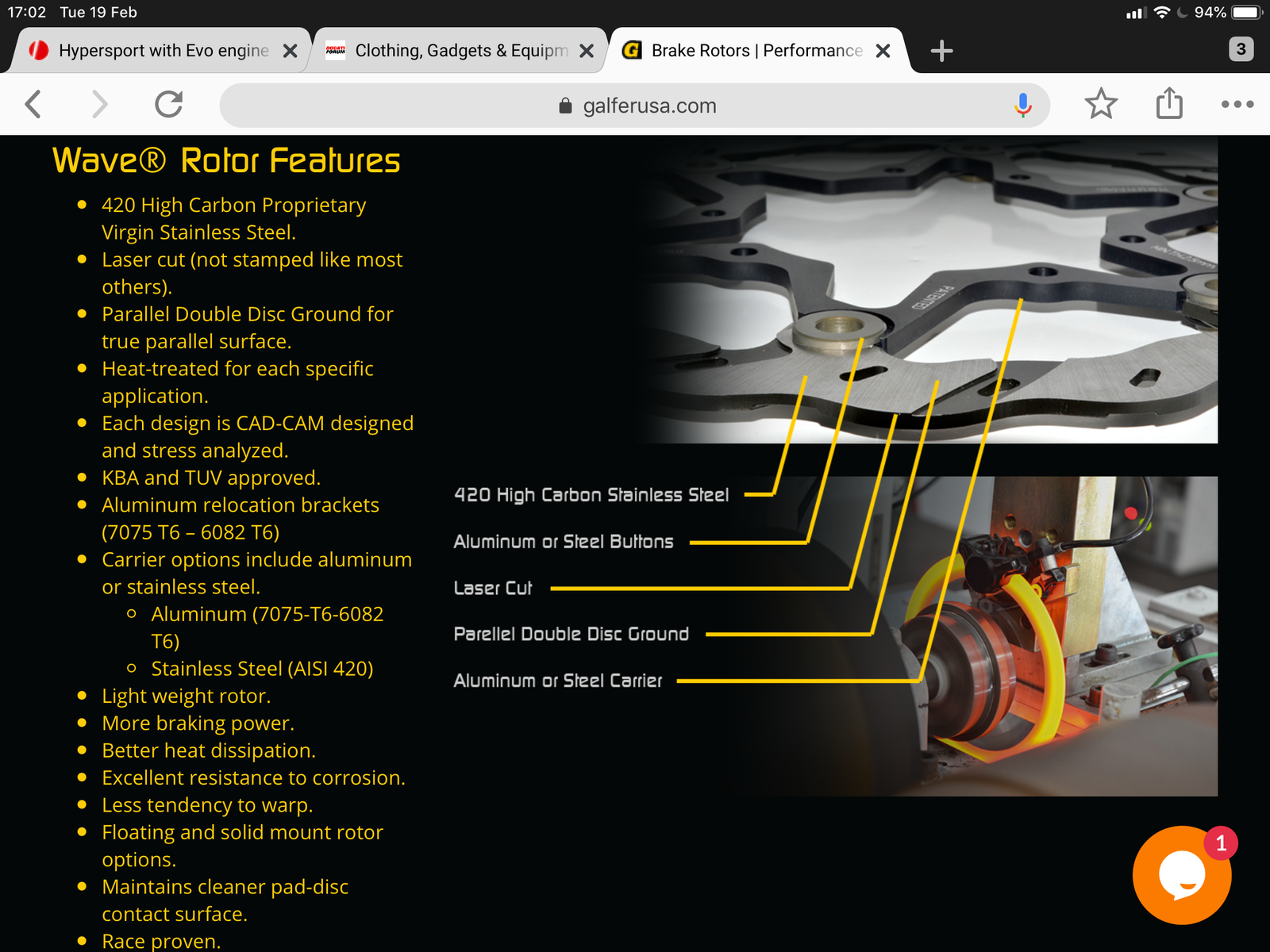Close the Clothing, Gadgets & Equipment tab

click(x=587, y=51)
